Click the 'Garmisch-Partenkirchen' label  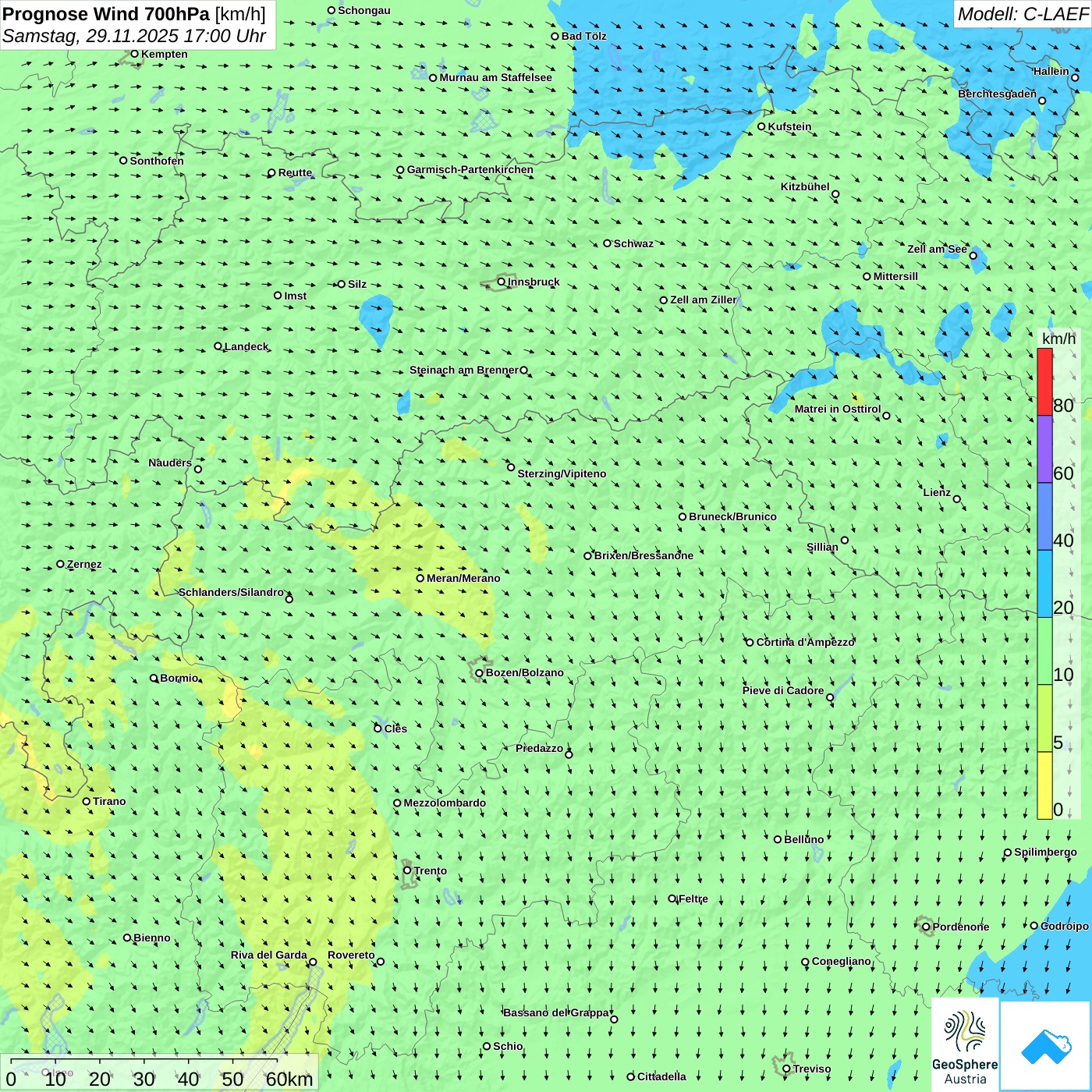[x=470, y=169]
